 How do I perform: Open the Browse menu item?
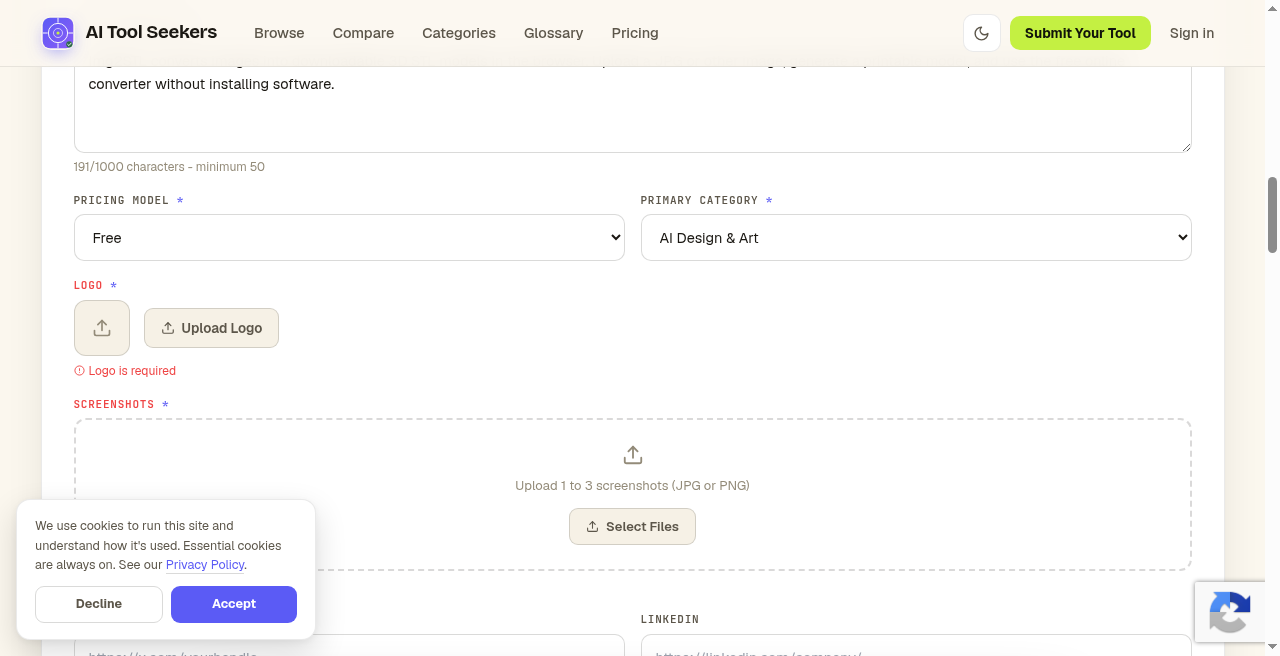(279, 33)
